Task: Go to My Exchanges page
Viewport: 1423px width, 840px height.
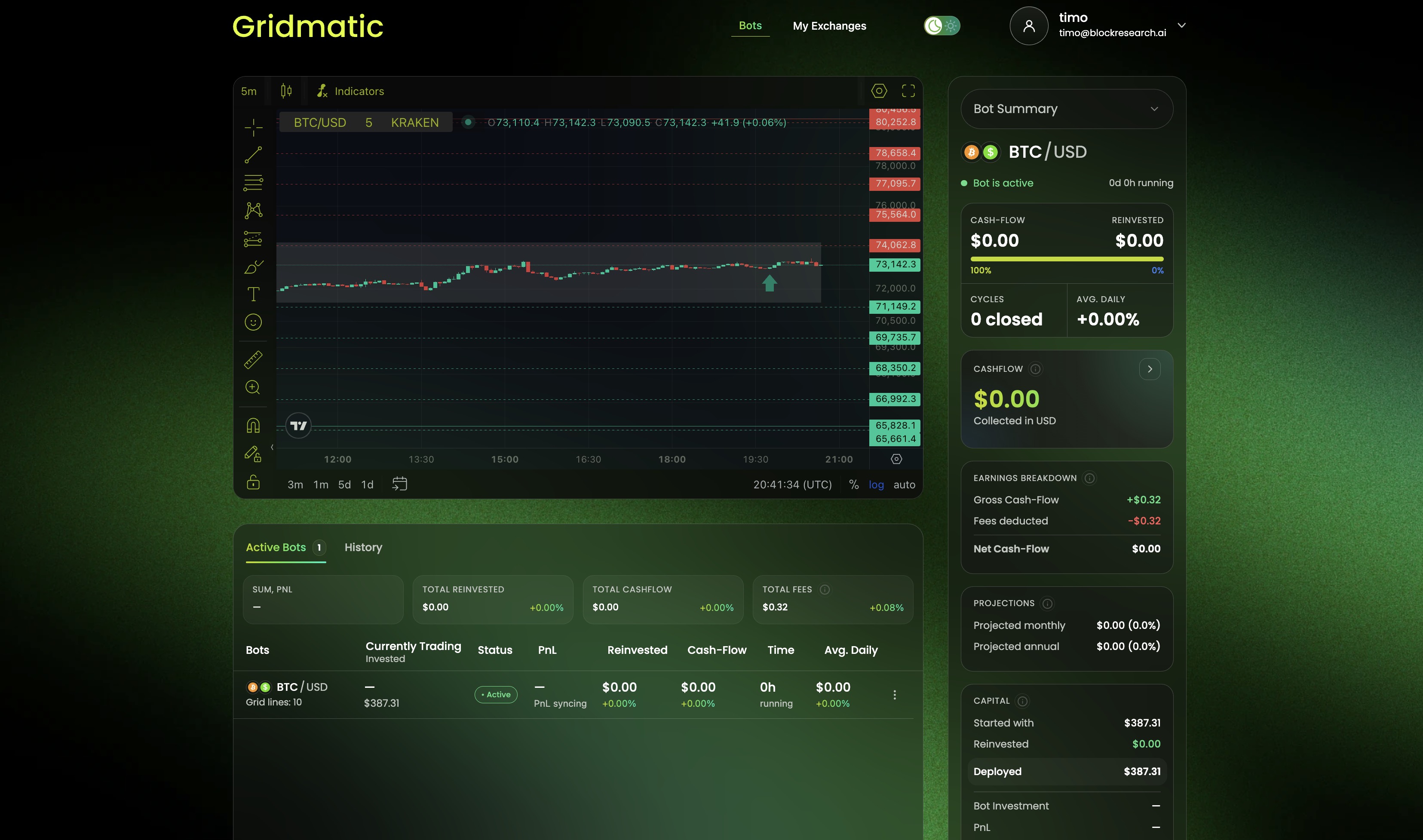Action: point(829,26)
